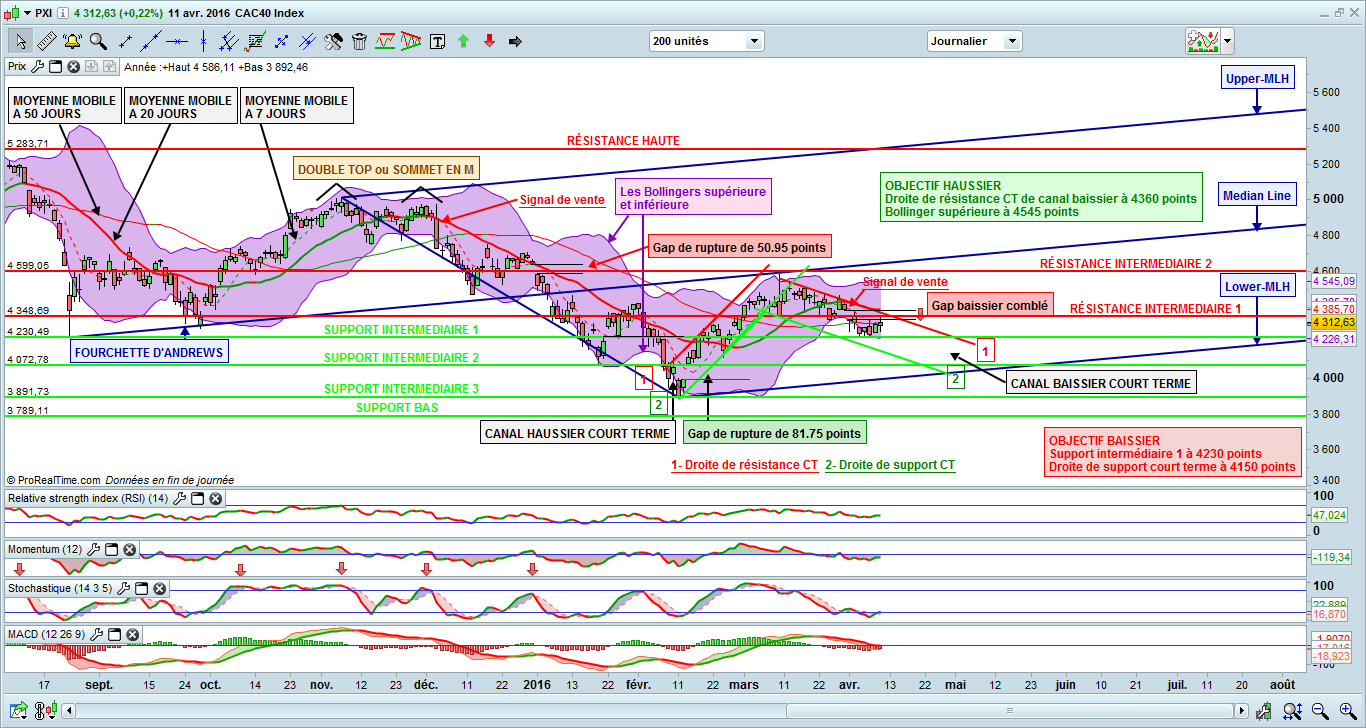Open the 200 unités dropdown
This screenshot has height=728, width=1366.
(x=706, y=41)
